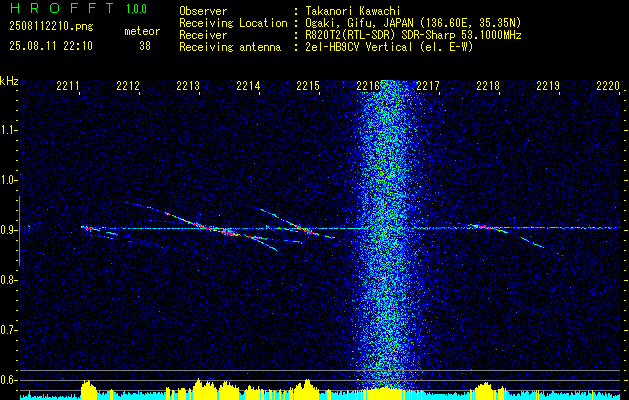Click the 2218 time axis marker
The width and height of the screenshot is (629, 400).
click(488, 85)
